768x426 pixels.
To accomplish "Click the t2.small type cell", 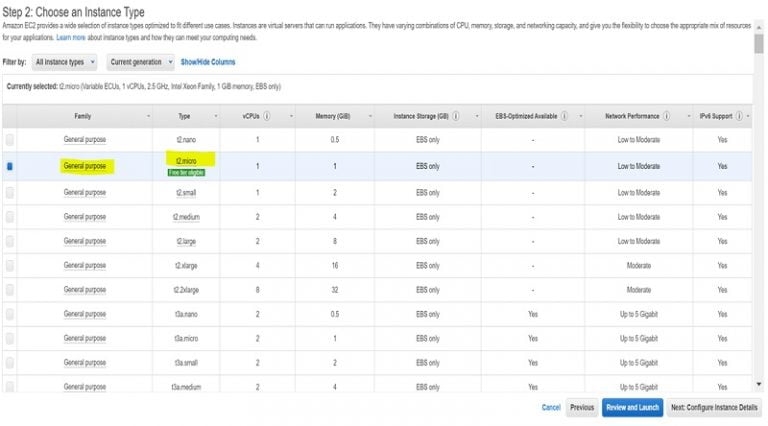I will coord(186,193).
